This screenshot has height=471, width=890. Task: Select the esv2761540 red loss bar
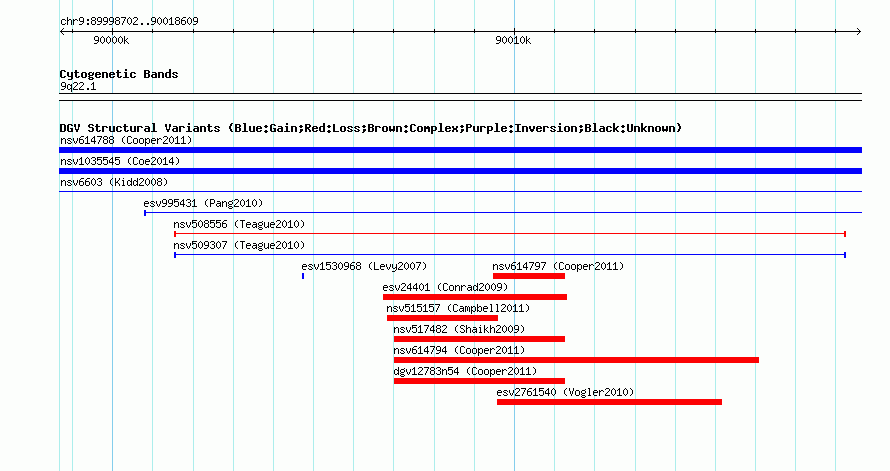610,402
